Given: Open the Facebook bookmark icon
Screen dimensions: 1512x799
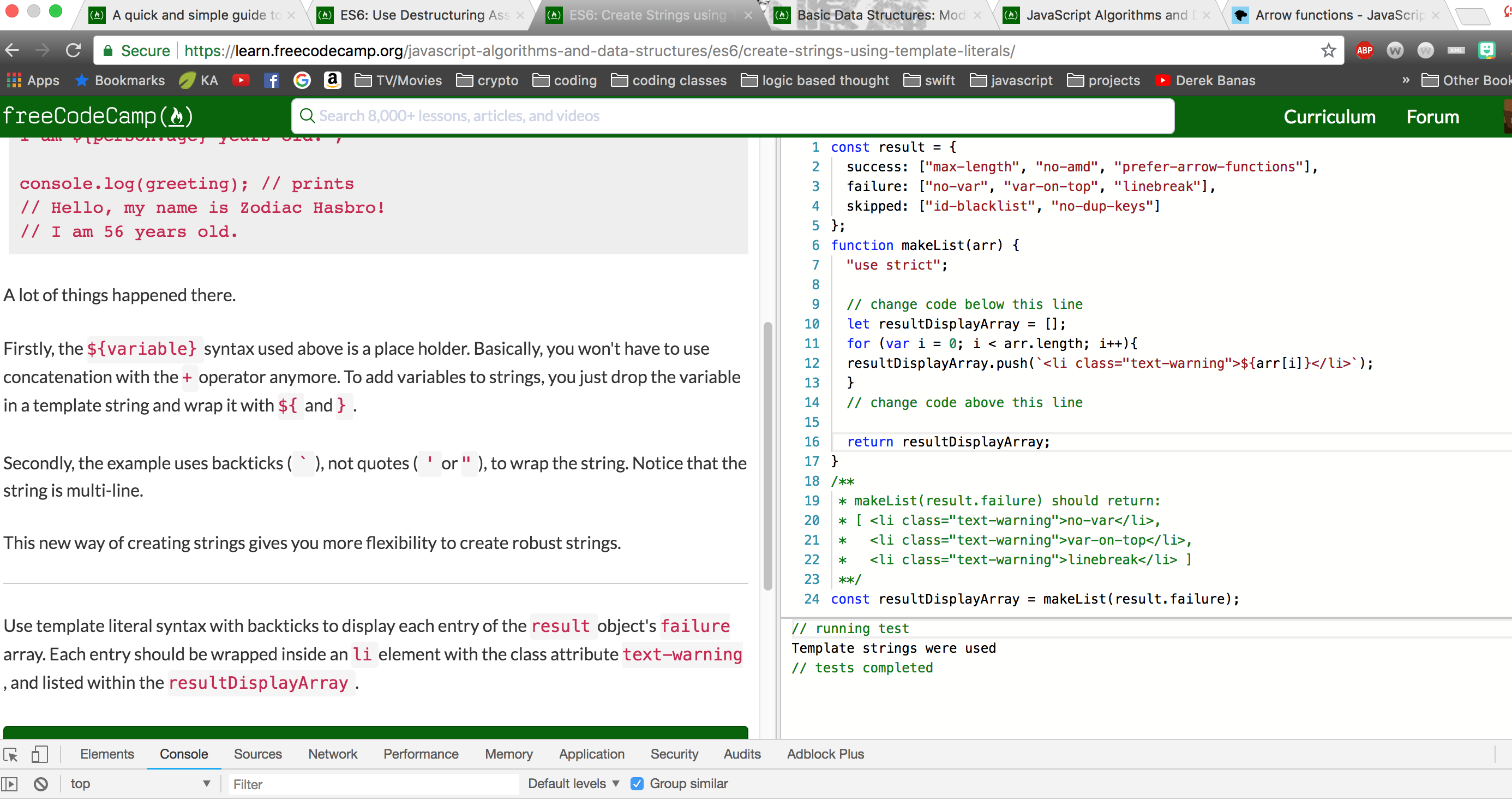Looking at the screenshot, I should (x=271, y=80).
